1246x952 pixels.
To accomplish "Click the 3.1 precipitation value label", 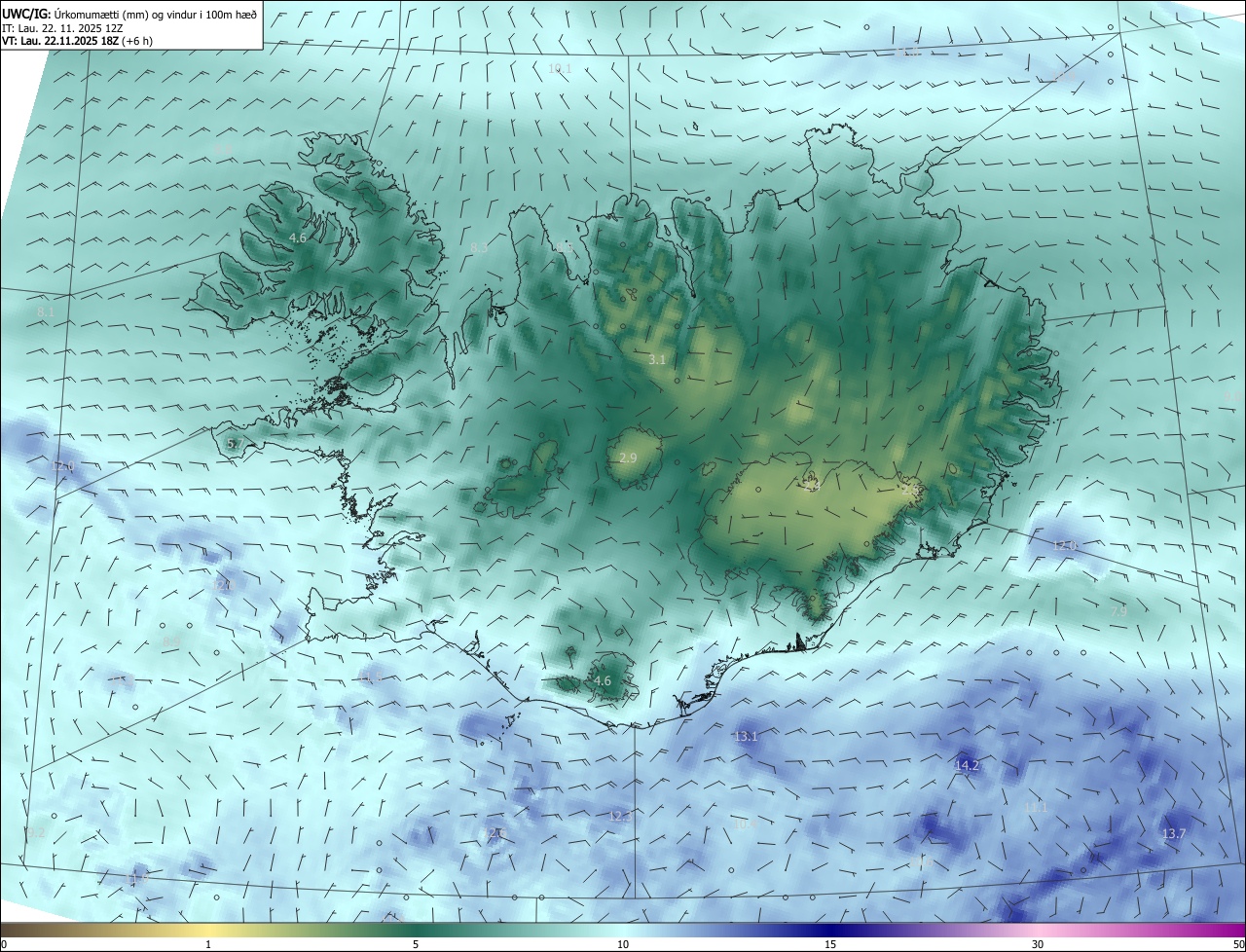I will pyautogui.click(x=657, y=359).
